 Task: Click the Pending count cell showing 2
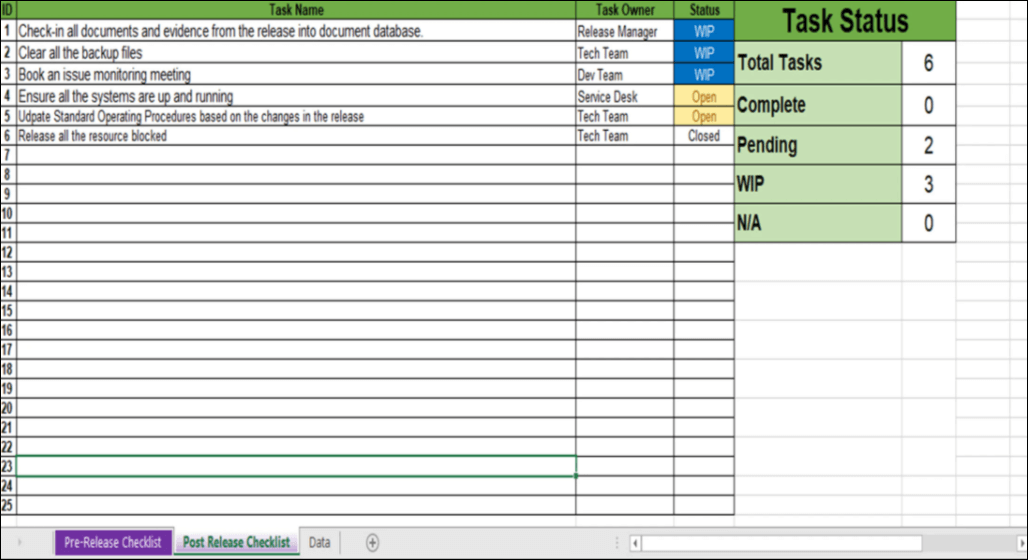point(928,145)
